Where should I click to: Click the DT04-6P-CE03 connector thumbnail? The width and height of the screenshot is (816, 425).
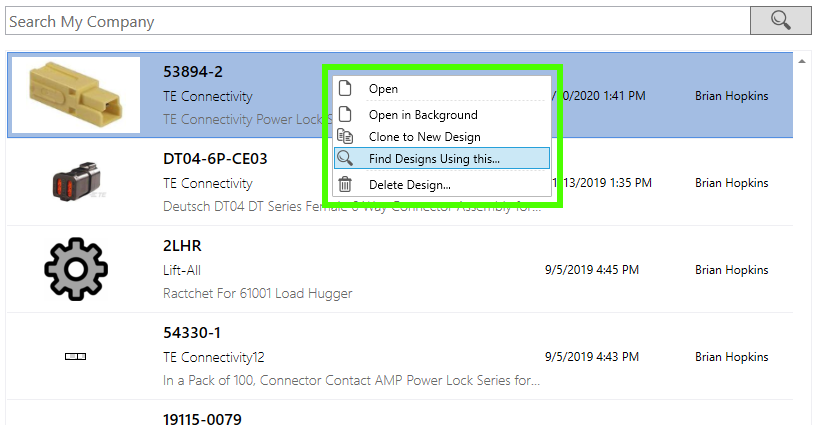tap(79, 182)
